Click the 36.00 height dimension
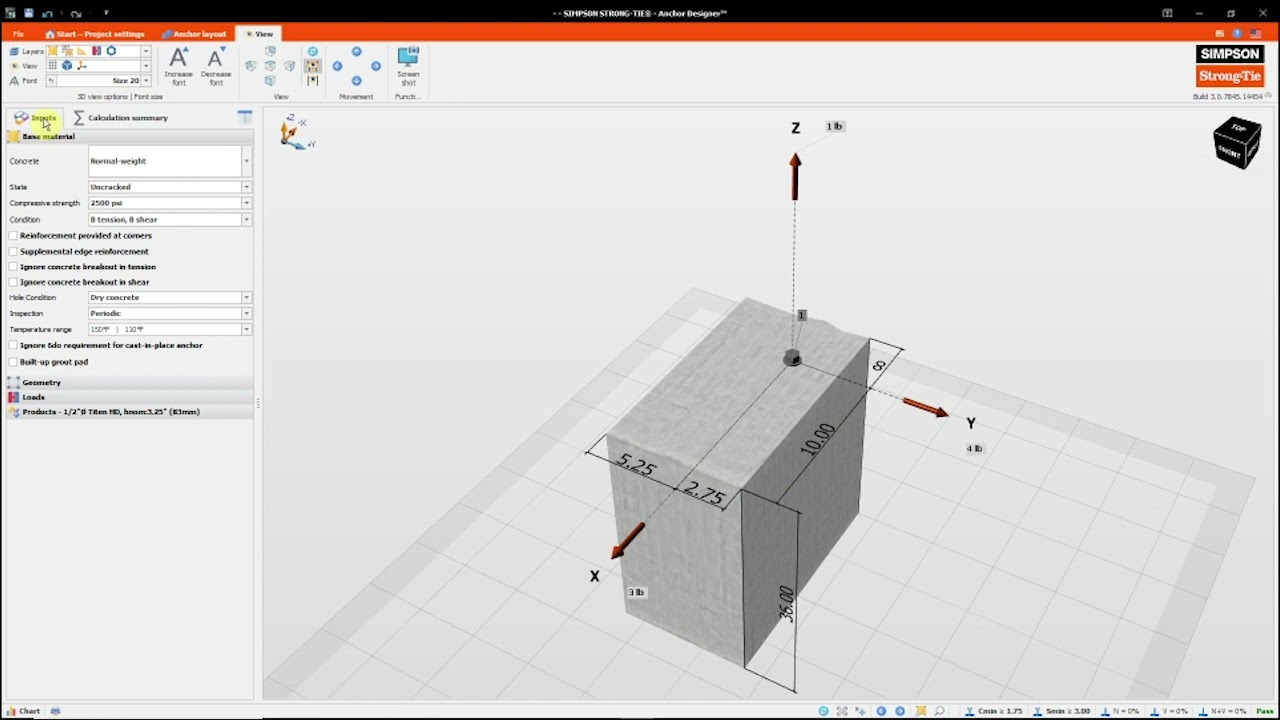The width and height of the screenshot is (1280, 720). [x=787, y=604]
